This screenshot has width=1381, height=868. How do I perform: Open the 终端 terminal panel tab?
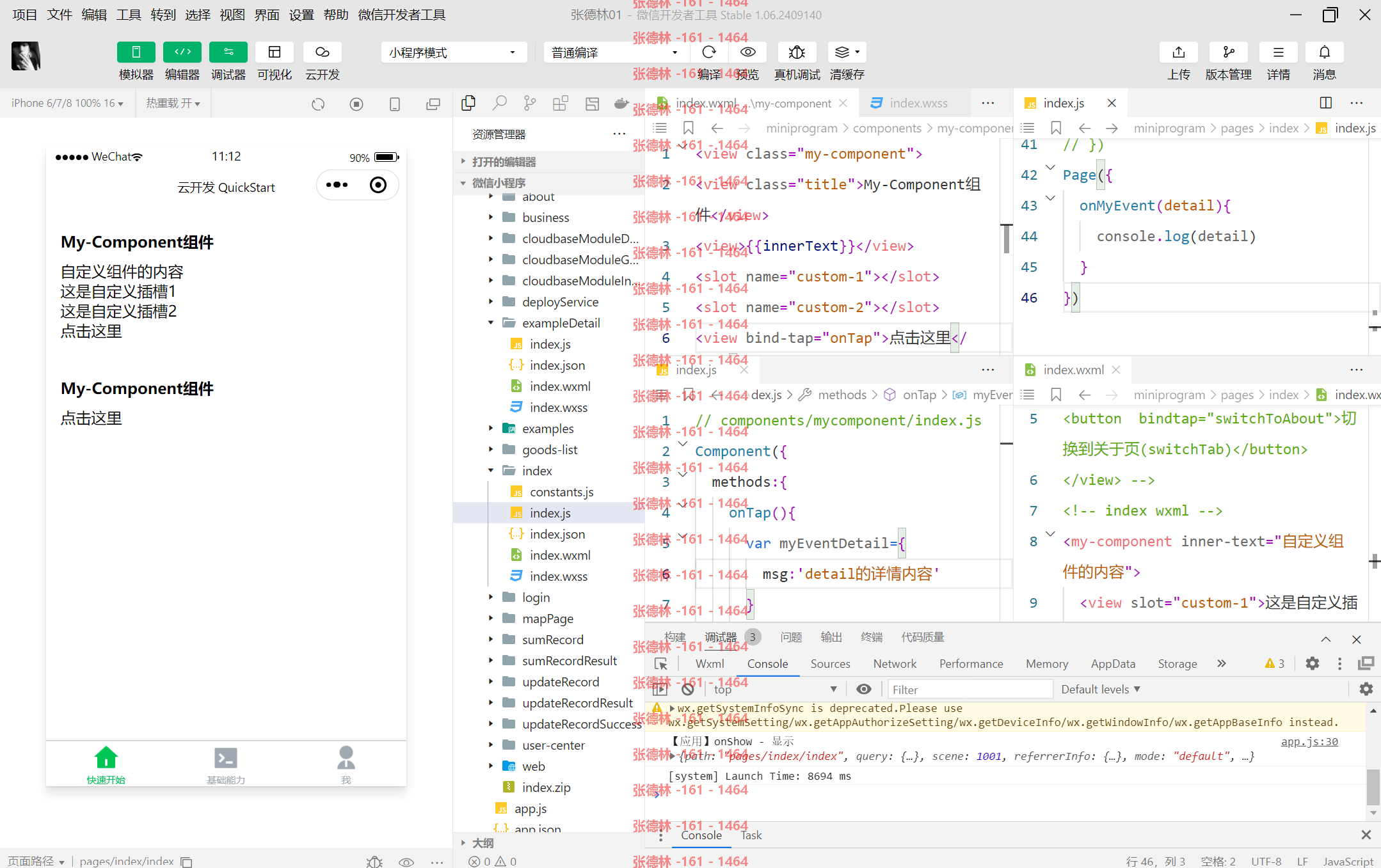(x=872, y=637)
